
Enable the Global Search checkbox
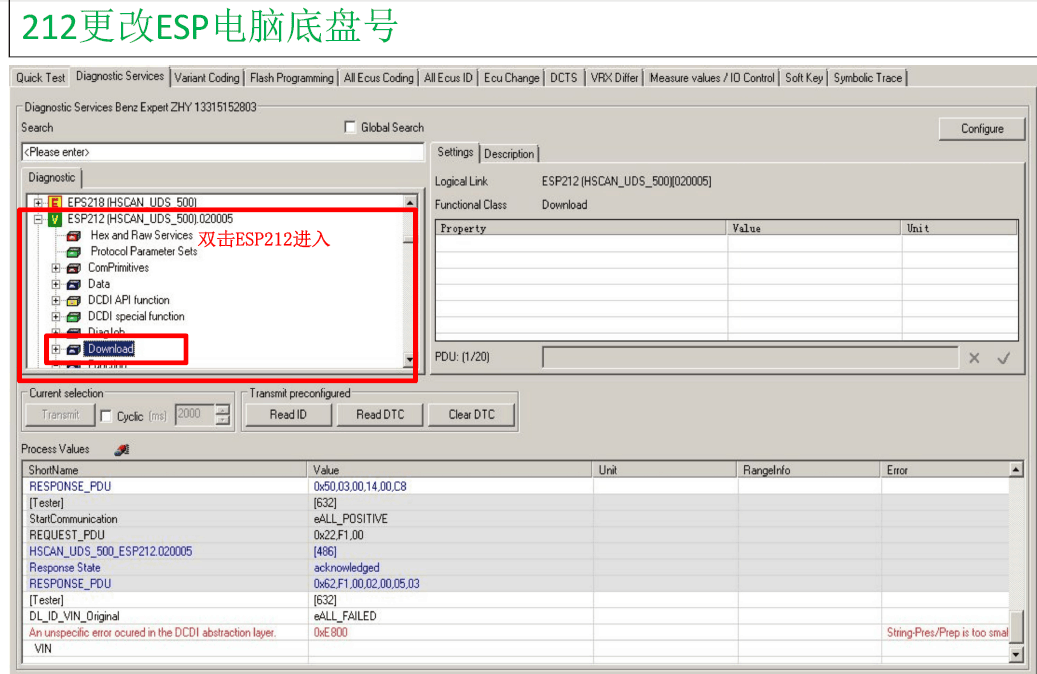pos(350,127)
